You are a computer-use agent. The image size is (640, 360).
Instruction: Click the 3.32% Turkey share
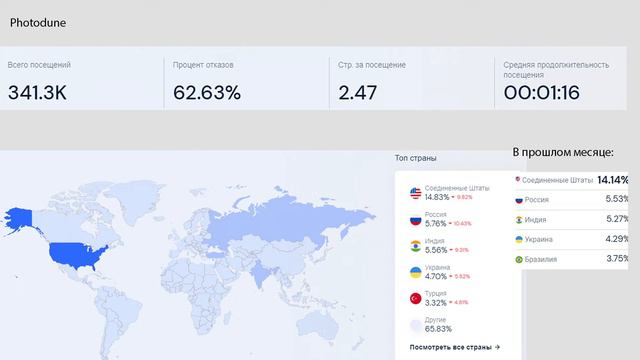[436, 303]
